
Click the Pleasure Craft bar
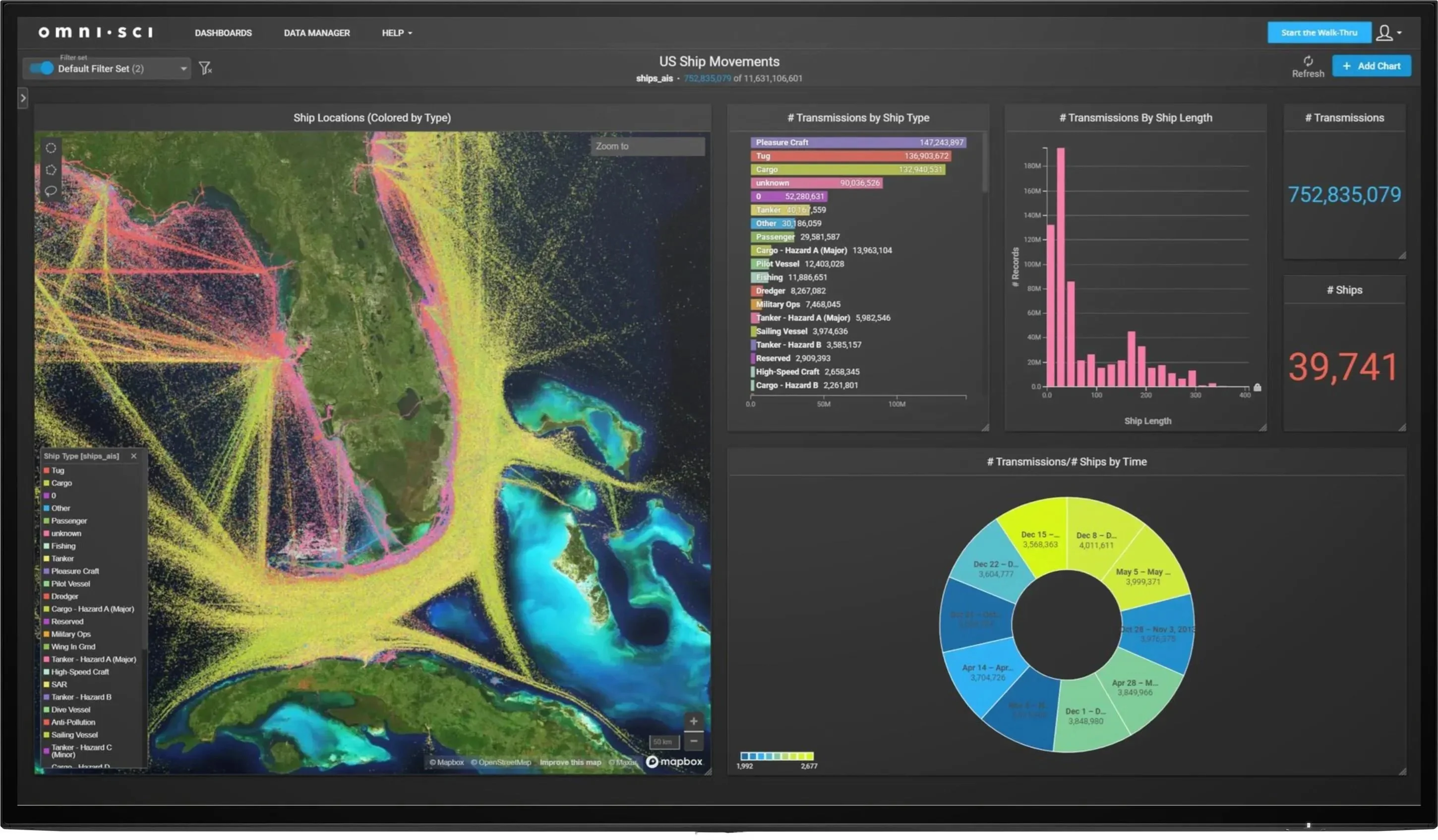point(858,143)
